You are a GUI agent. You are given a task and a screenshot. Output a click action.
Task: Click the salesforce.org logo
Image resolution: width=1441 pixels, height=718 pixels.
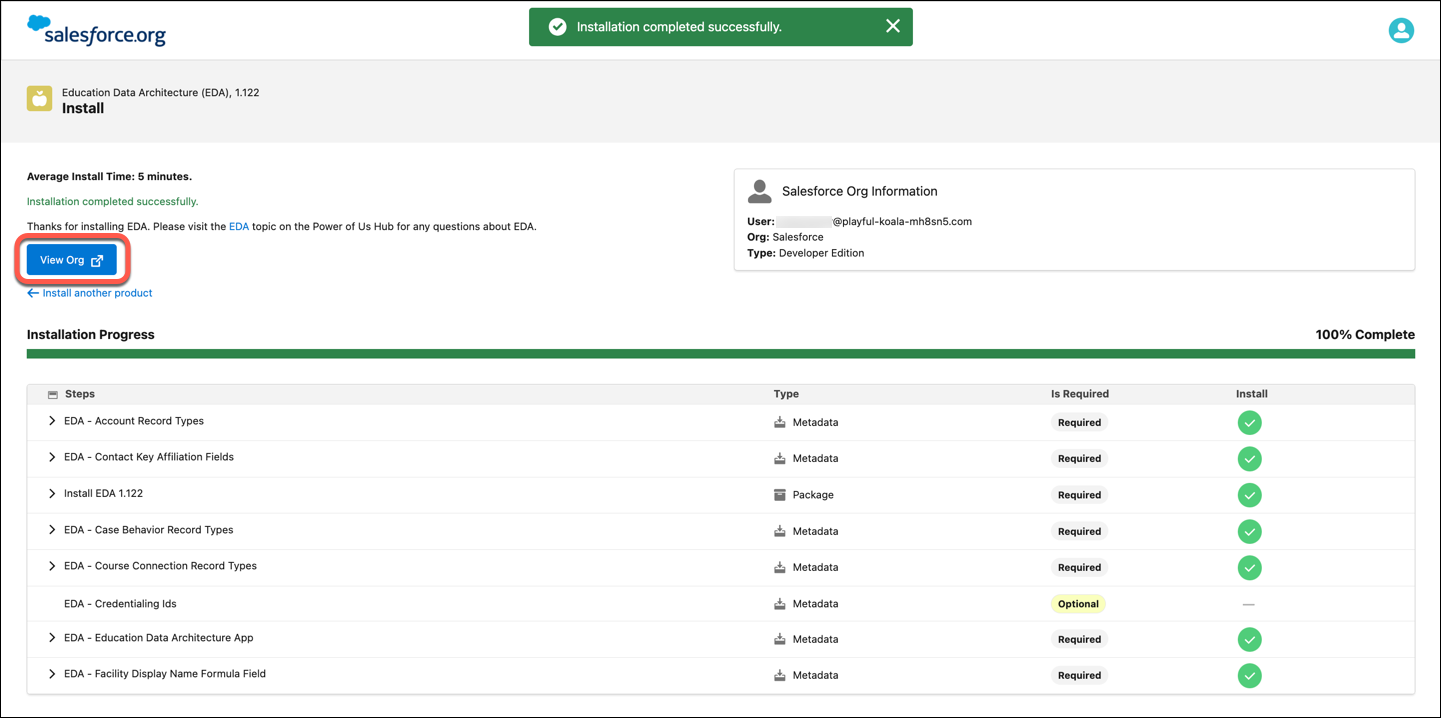(96, 29)
